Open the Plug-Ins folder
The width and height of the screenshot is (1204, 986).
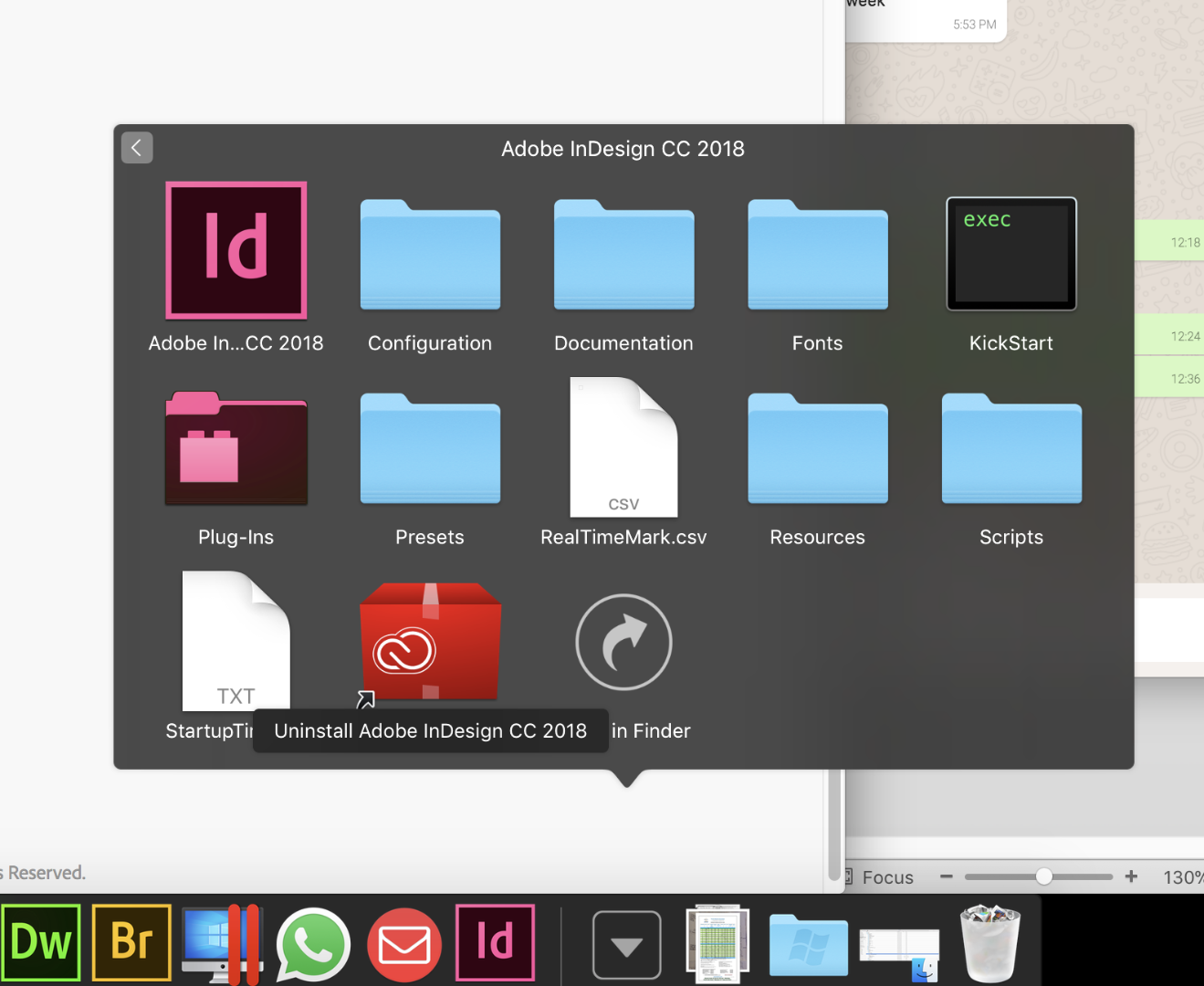[236, 448]
